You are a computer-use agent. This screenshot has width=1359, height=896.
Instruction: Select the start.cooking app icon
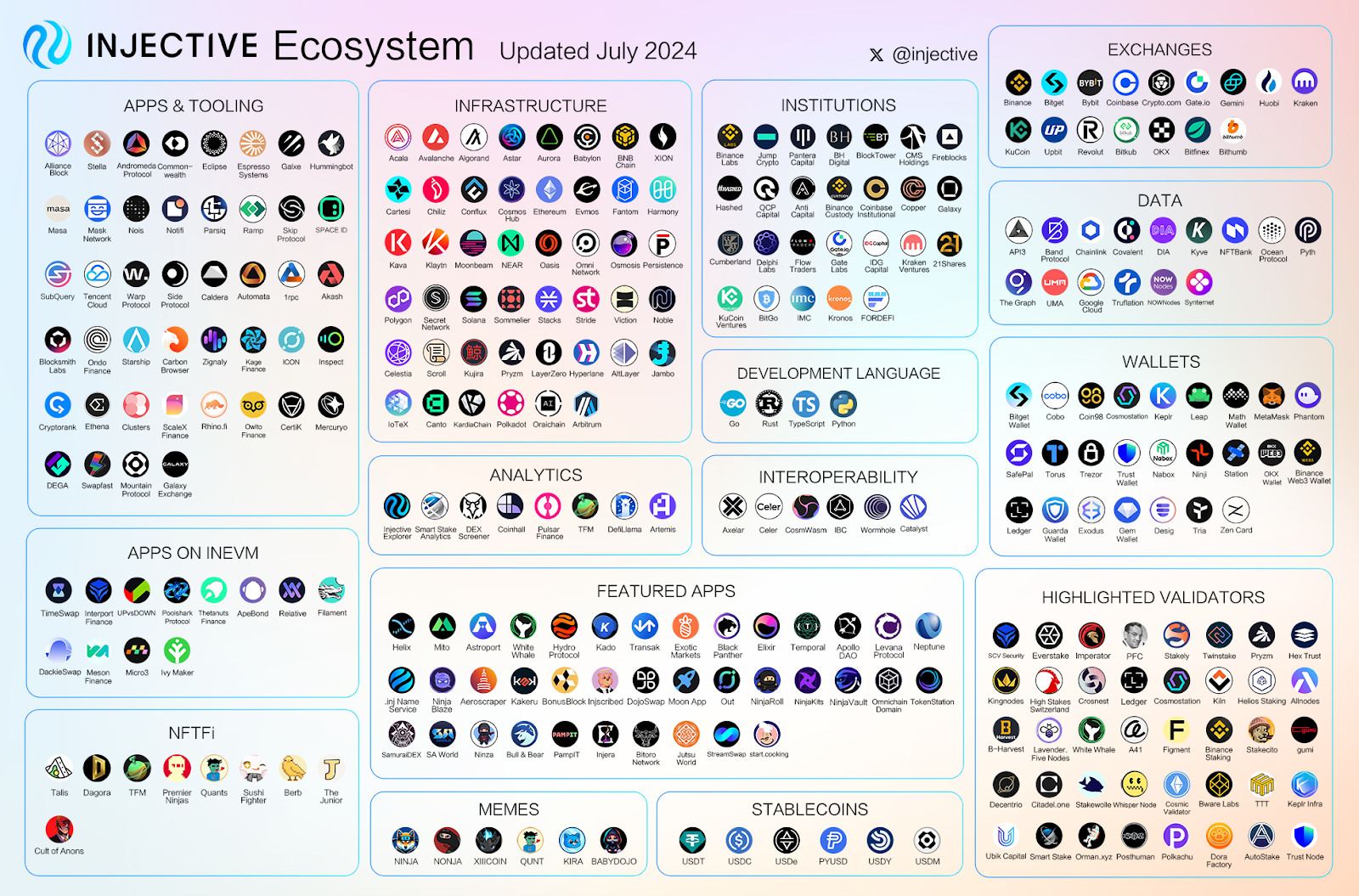767,735
